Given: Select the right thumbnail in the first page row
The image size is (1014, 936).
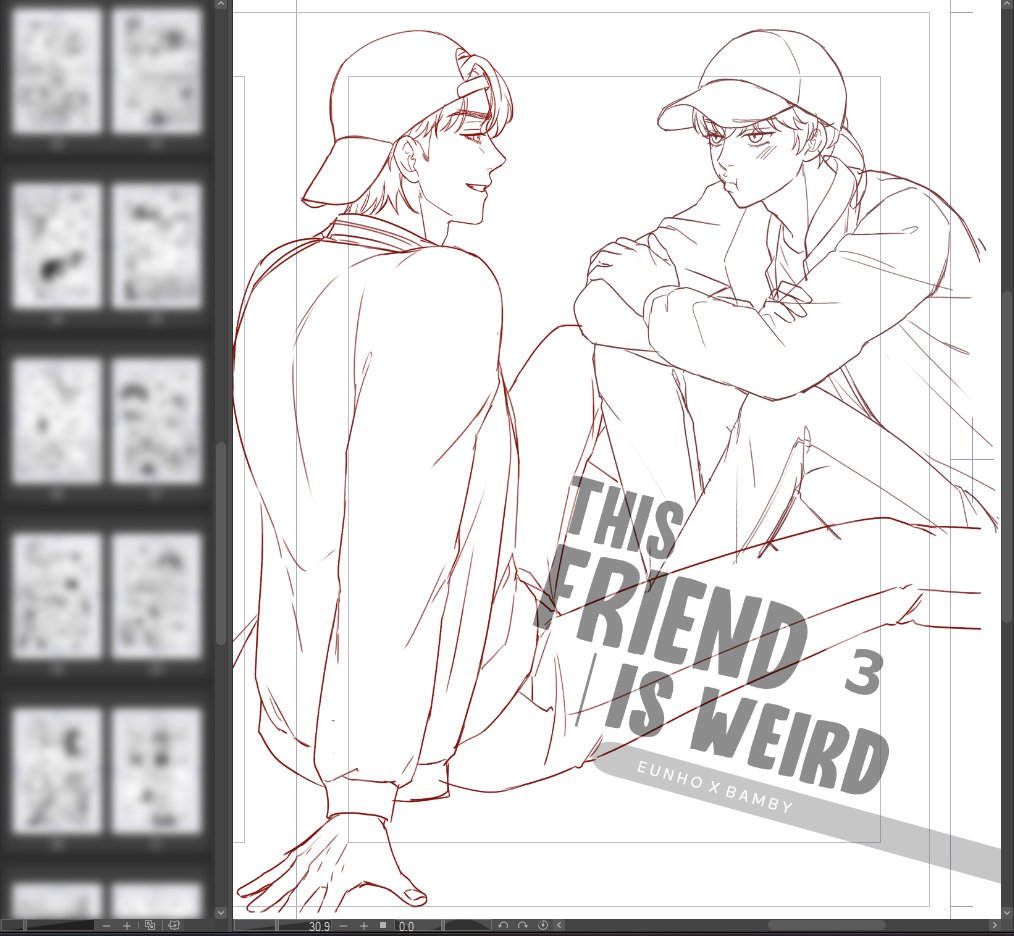Looking at the screenshot, I should [156, 70].
